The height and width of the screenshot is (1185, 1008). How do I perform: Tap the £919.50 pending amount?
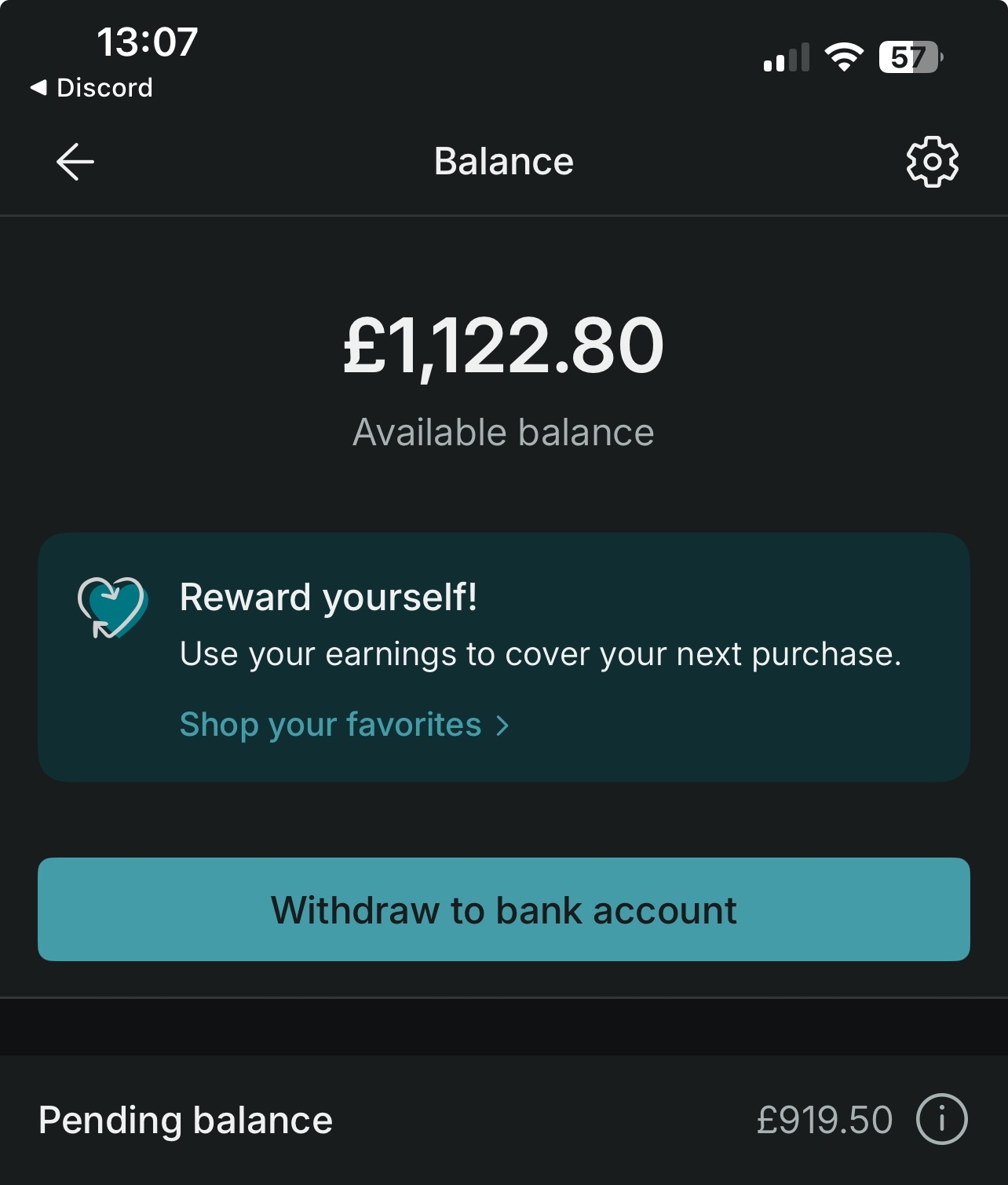(824, 1120)
